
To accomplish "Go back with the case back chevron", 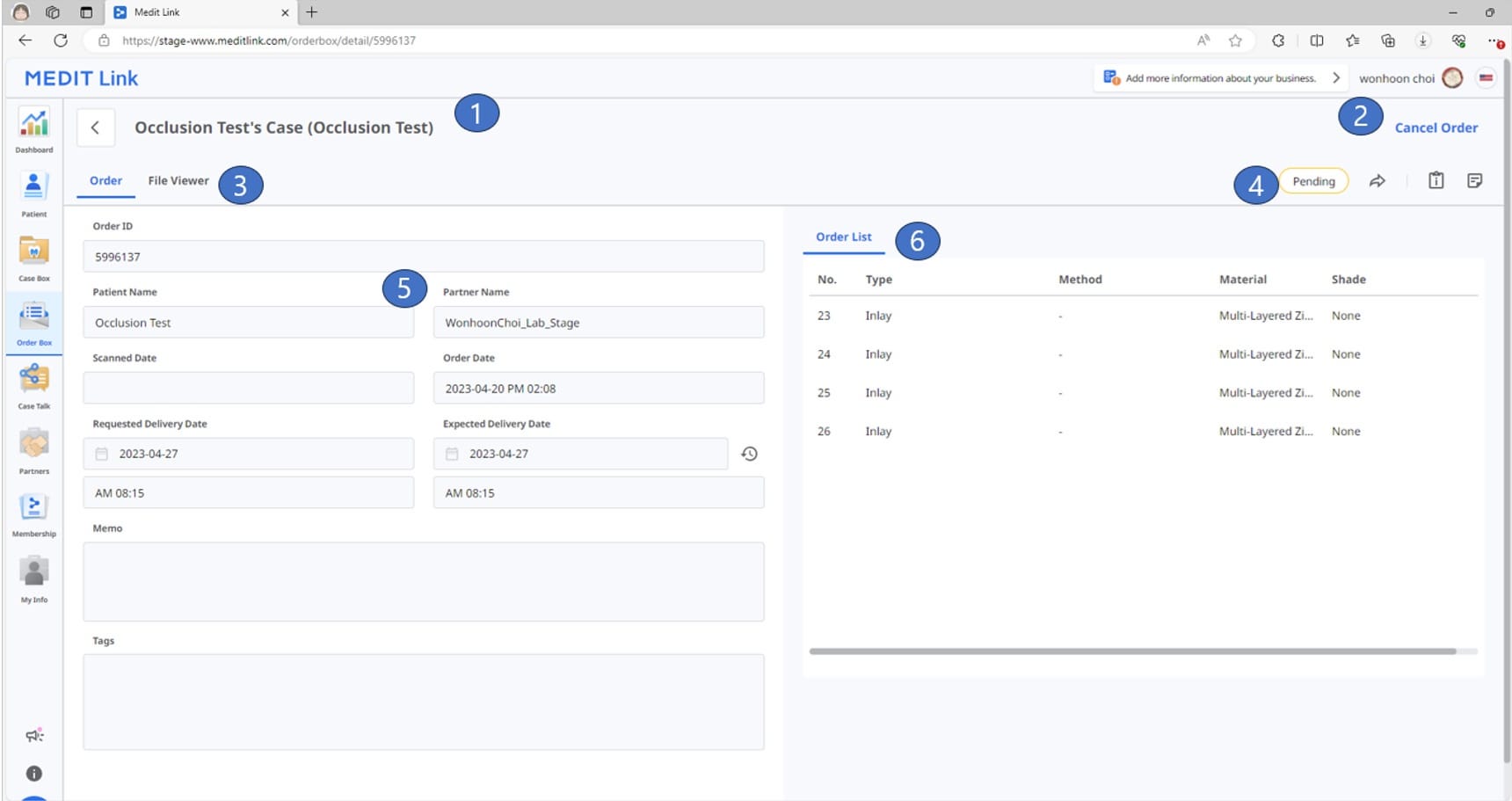I will click(x=95, y=127).
